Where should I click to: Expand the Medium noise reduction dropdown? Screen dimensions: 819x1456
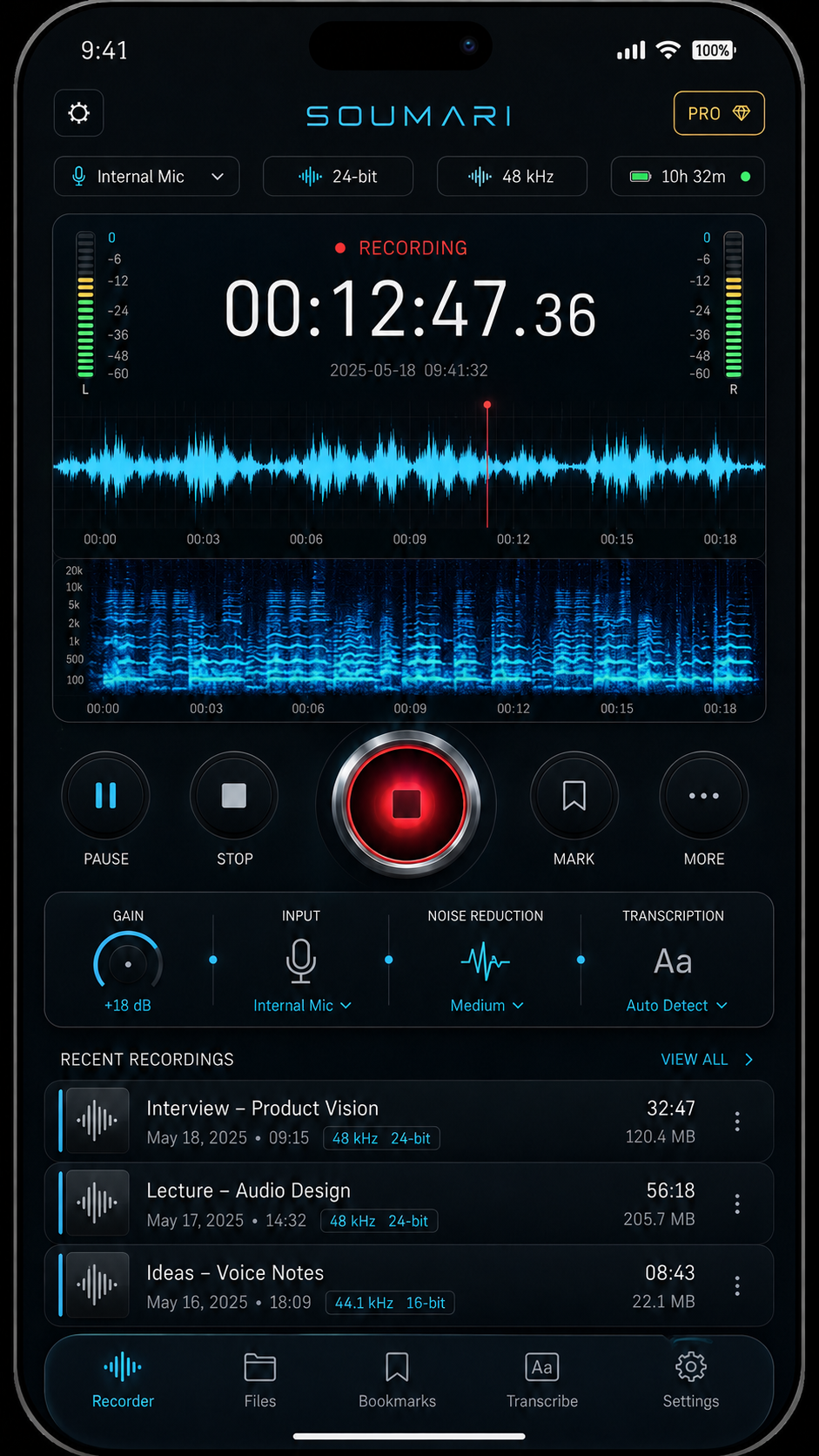pyautogui.click(x=487, y=1006)
